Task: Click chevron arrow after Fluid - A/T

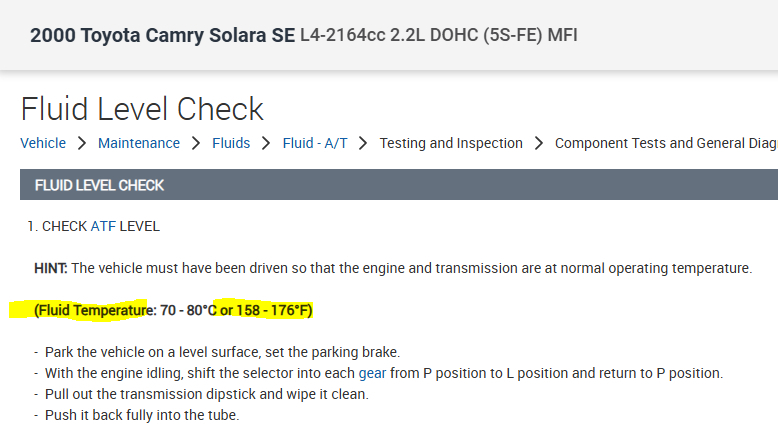Action: coord(364,143)
